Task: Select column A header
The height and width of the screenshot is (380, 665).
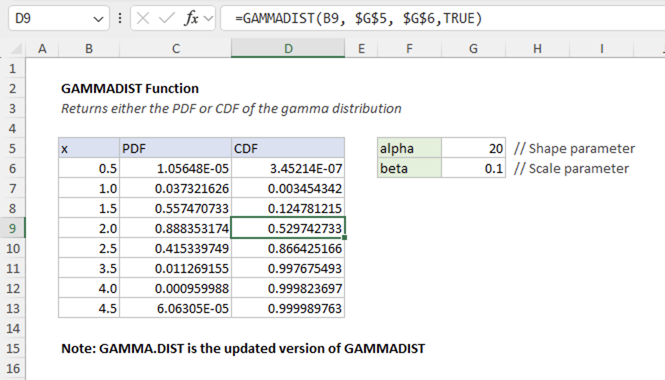Action: click(42, 49)
